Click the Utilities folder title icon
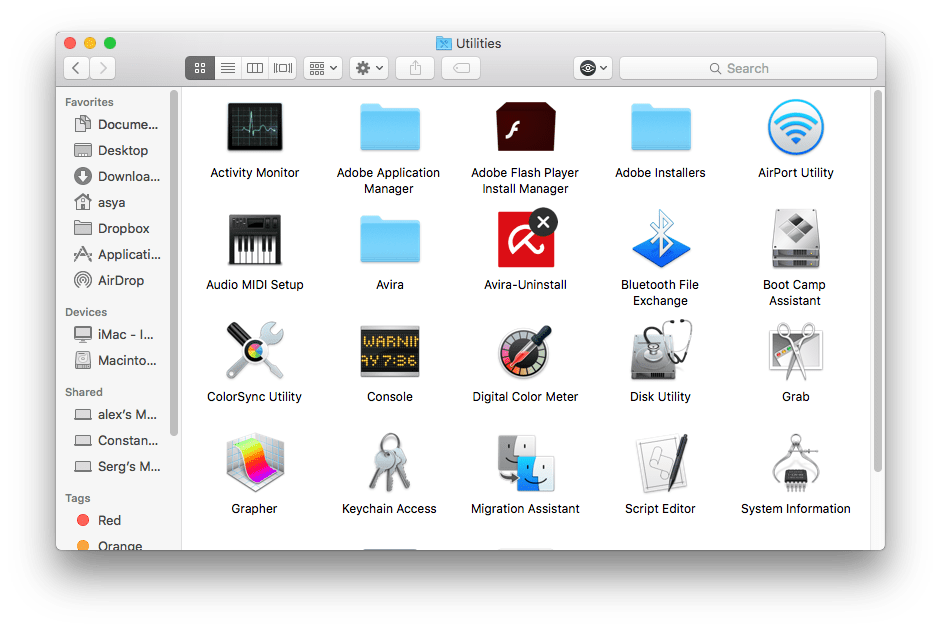 pyautogui.click(x=443, y=43)
